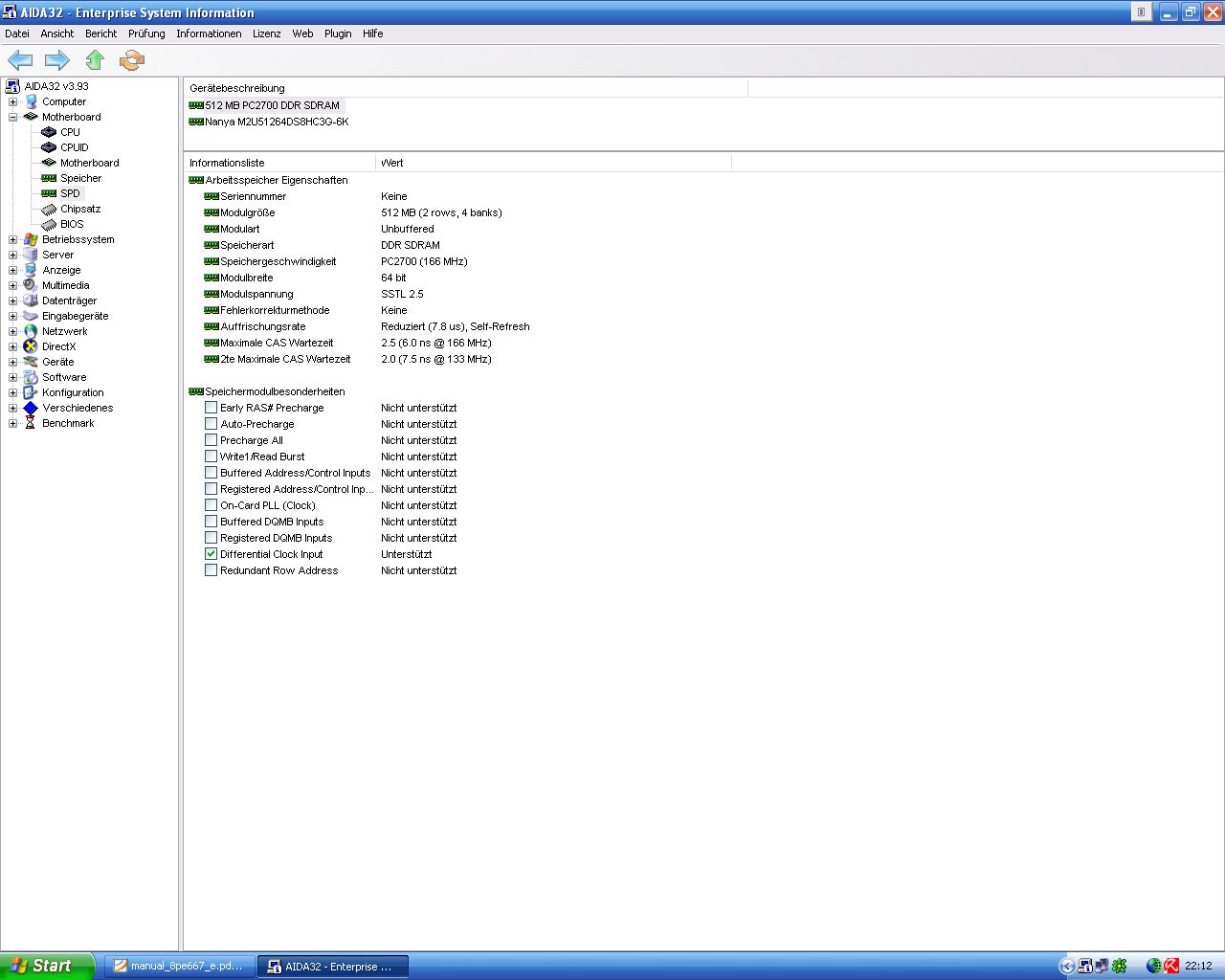1225x980 pixels.
Task: Toggle the Differential Clock Input checkbox
Action: (211, 554)
